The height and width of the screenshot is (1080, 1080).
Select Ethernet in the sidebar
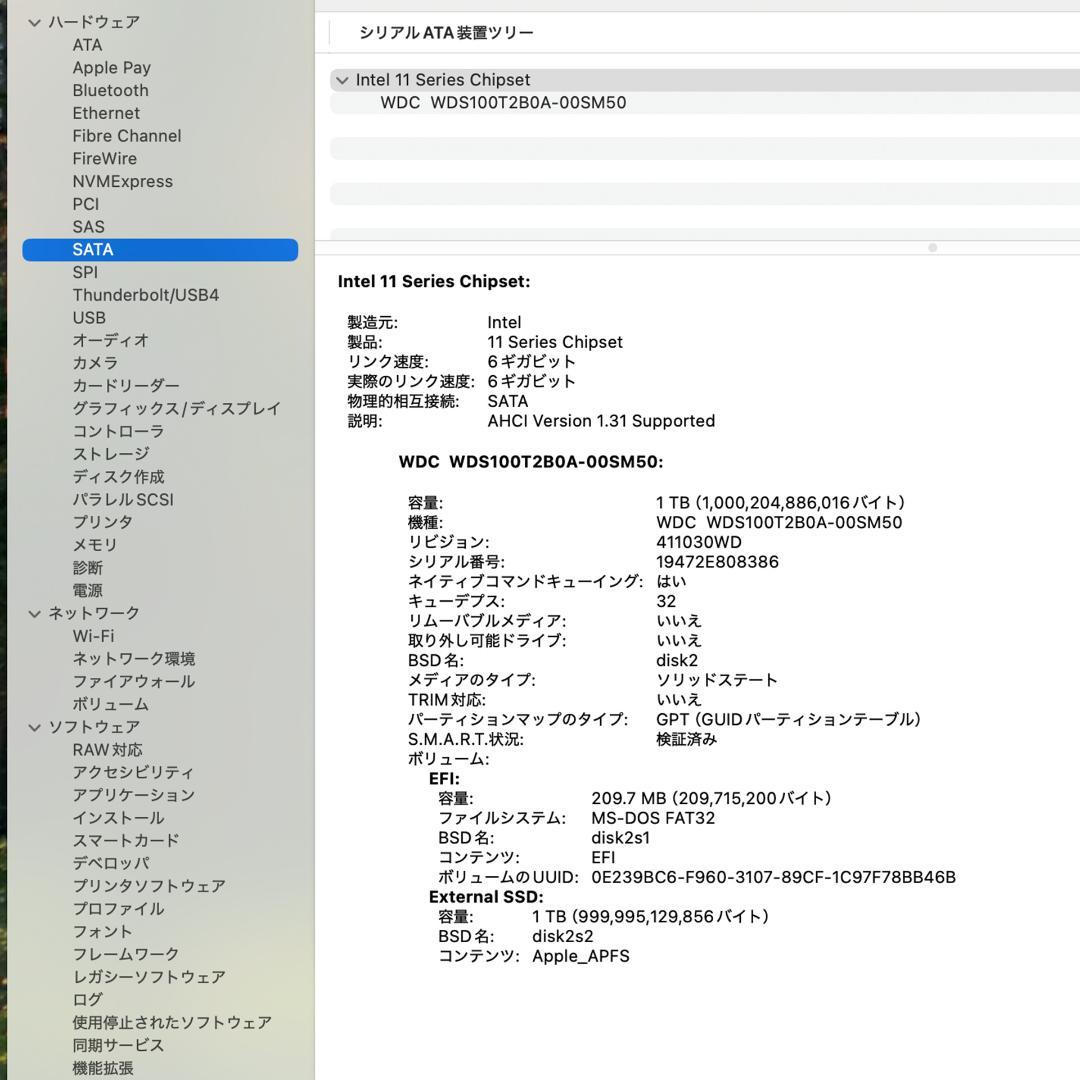coord(108,112)
